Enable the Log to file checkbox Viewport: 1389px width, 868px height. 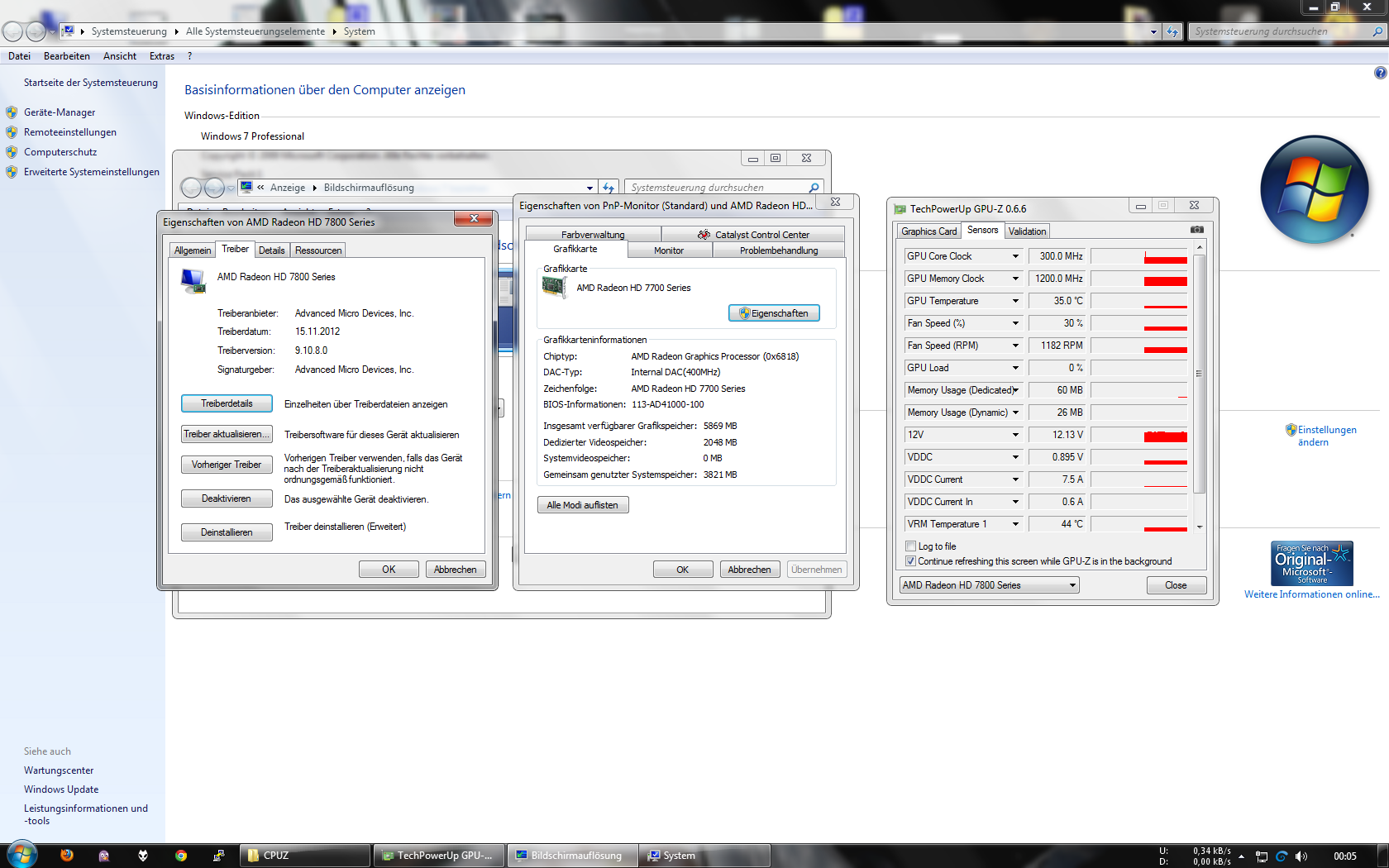910,546
